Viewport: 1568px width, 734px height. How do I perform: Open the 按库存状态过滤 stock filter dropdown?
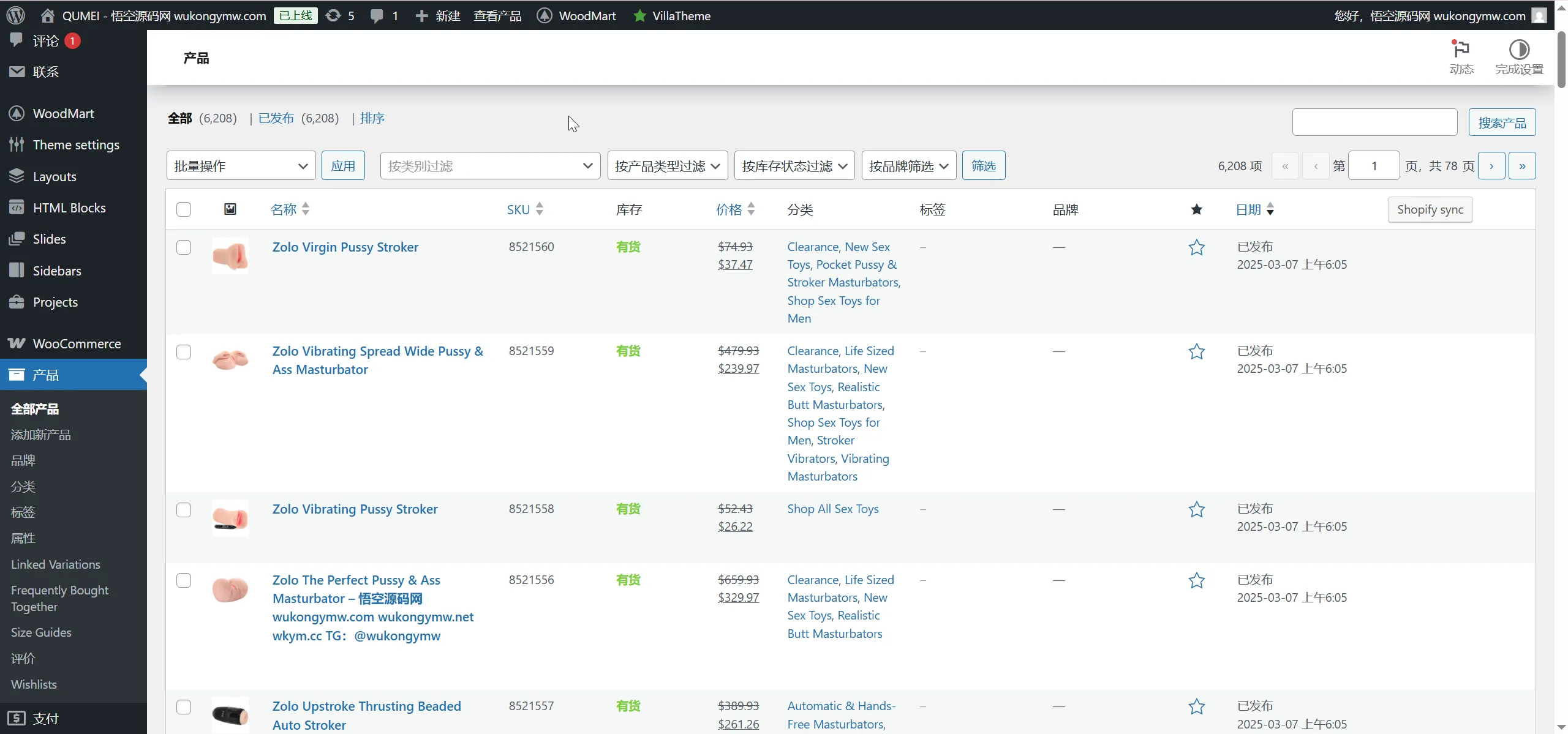click(794, 166)
